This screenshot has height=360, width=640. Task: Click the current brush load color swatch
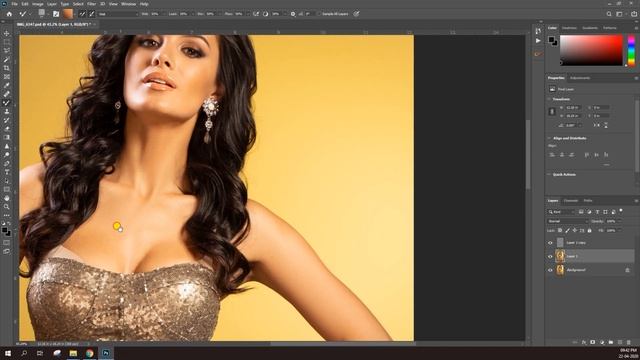point(68,14)
